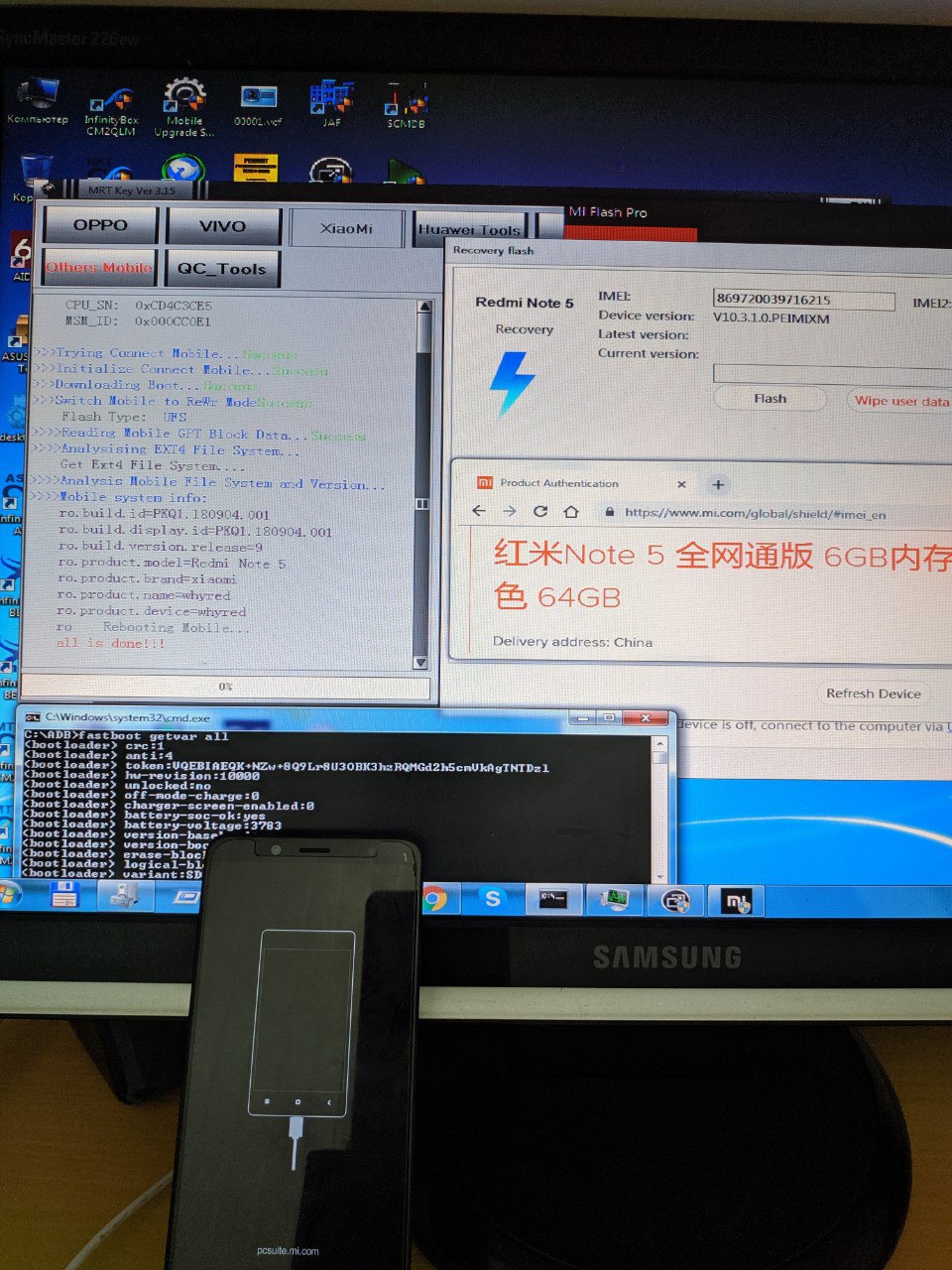952x1270 pixels.
Task: Click the mi.com address bar URL
Action: [756, 514]
